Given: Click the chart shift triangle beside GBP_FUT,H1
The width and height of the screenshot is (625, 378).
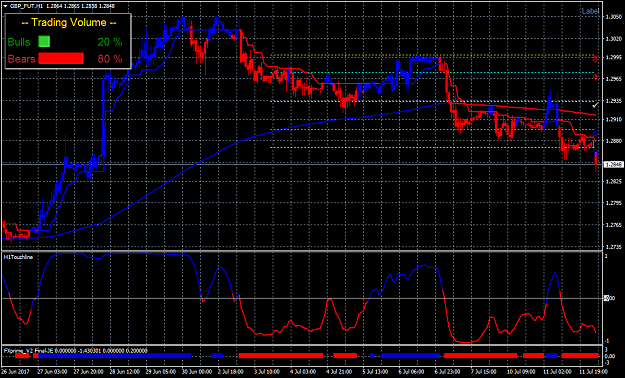Looking at the screenshot, I should 5,6.
